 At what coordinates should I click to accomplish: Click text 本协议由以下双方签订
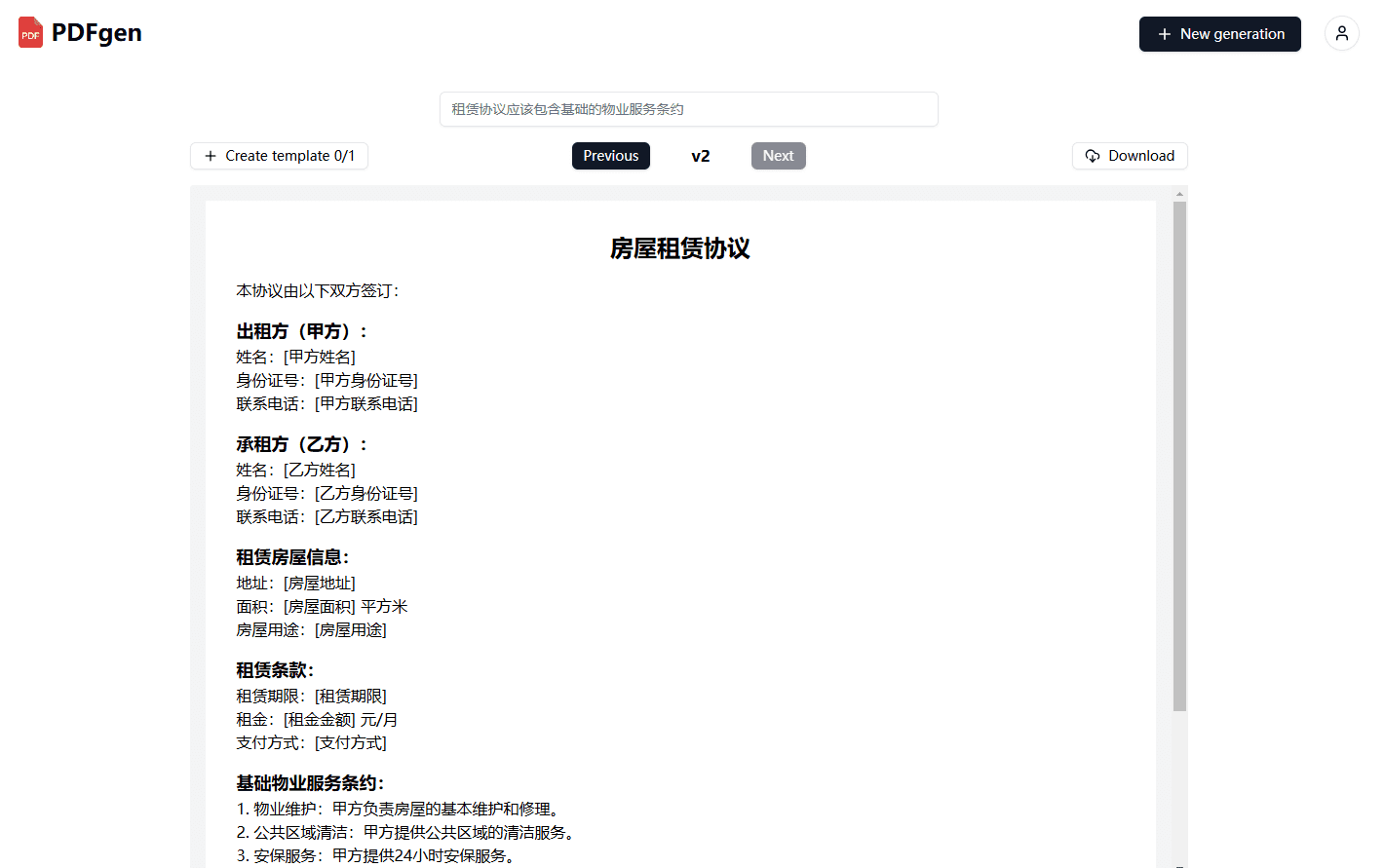click(x=318, y=290)
